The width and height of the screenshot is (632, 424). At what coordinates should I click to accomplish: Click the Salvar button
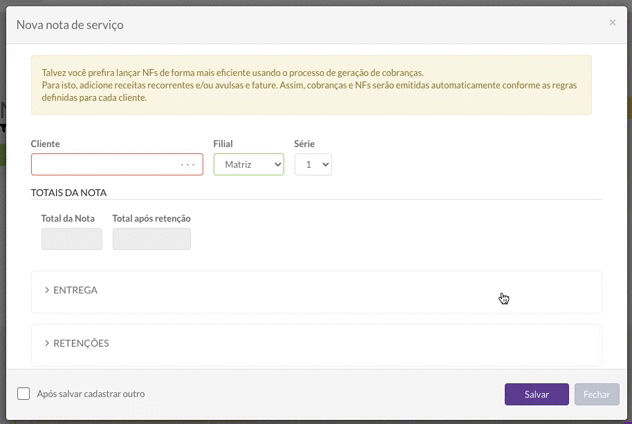click(x=536, y=394)
